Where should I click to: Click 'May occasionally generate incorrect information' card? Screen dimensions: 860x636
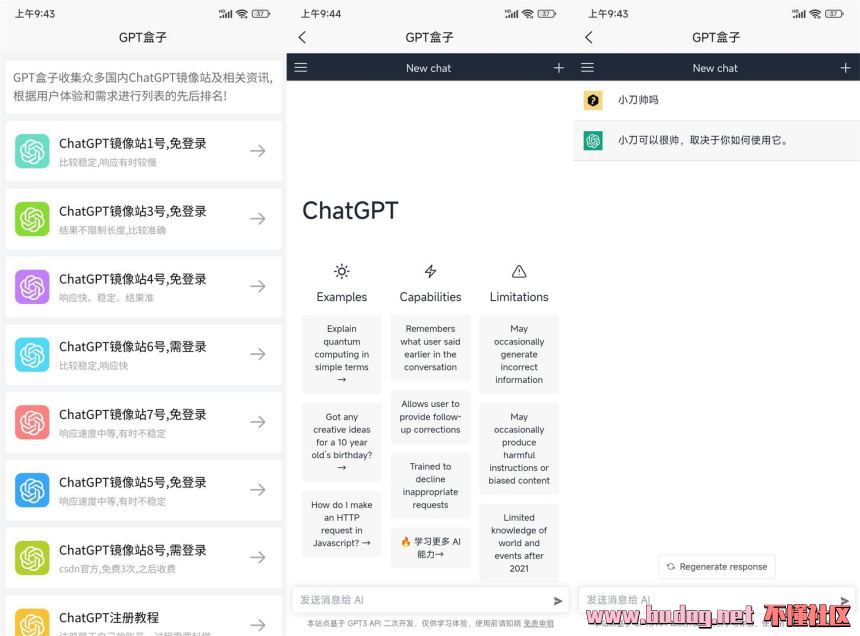(519, 354)
